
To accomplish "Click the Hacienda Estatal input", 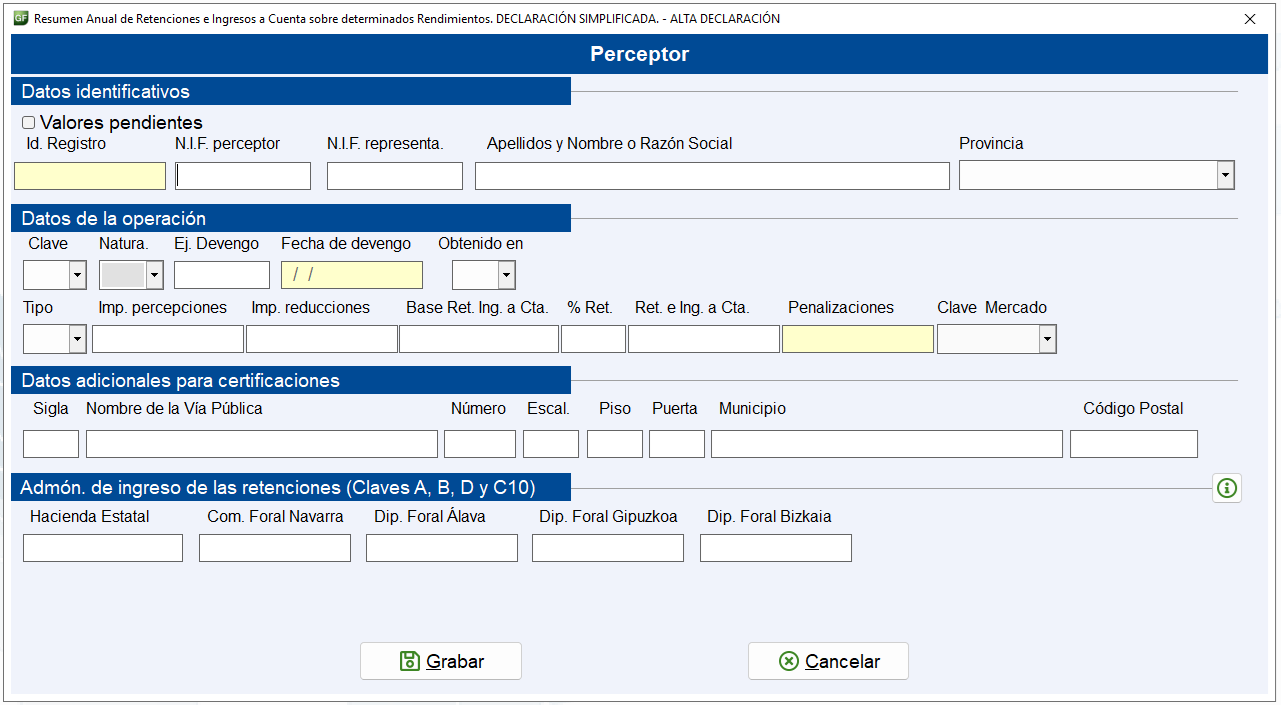I will 103,548.
